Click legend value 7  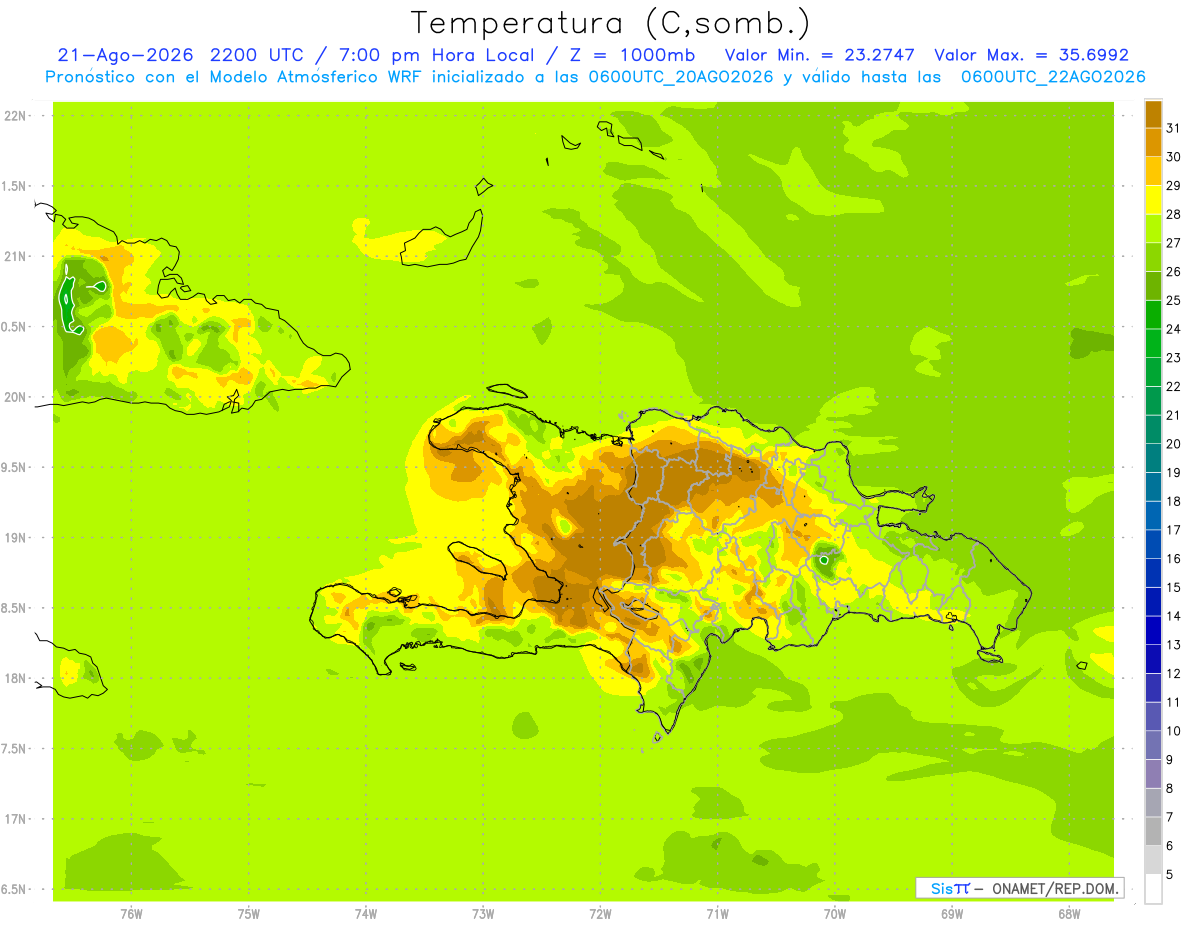point(1170,817)
